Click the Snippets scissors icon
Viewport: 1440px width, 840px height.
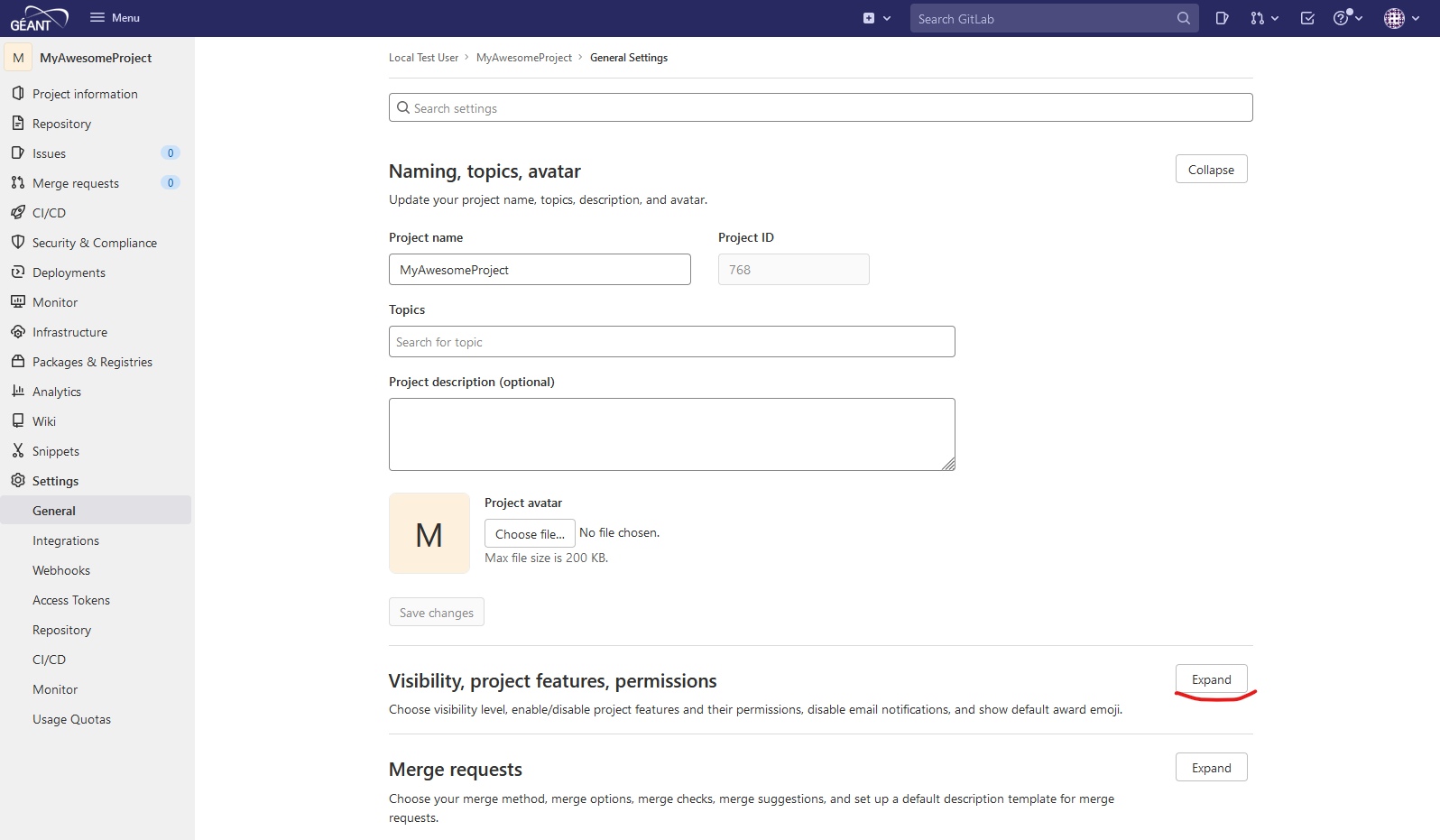18,451
